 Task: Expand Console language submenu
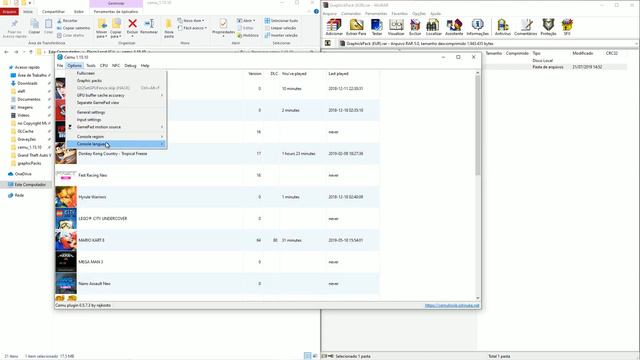coord(117,144)
